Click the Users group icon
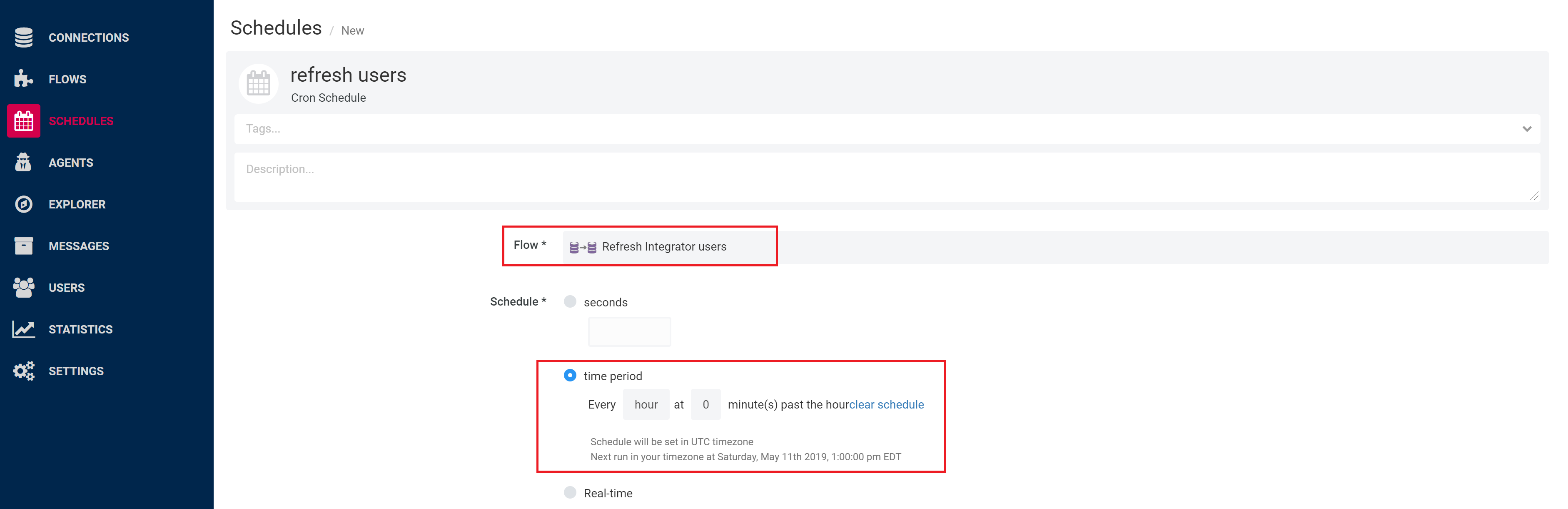 23,287
